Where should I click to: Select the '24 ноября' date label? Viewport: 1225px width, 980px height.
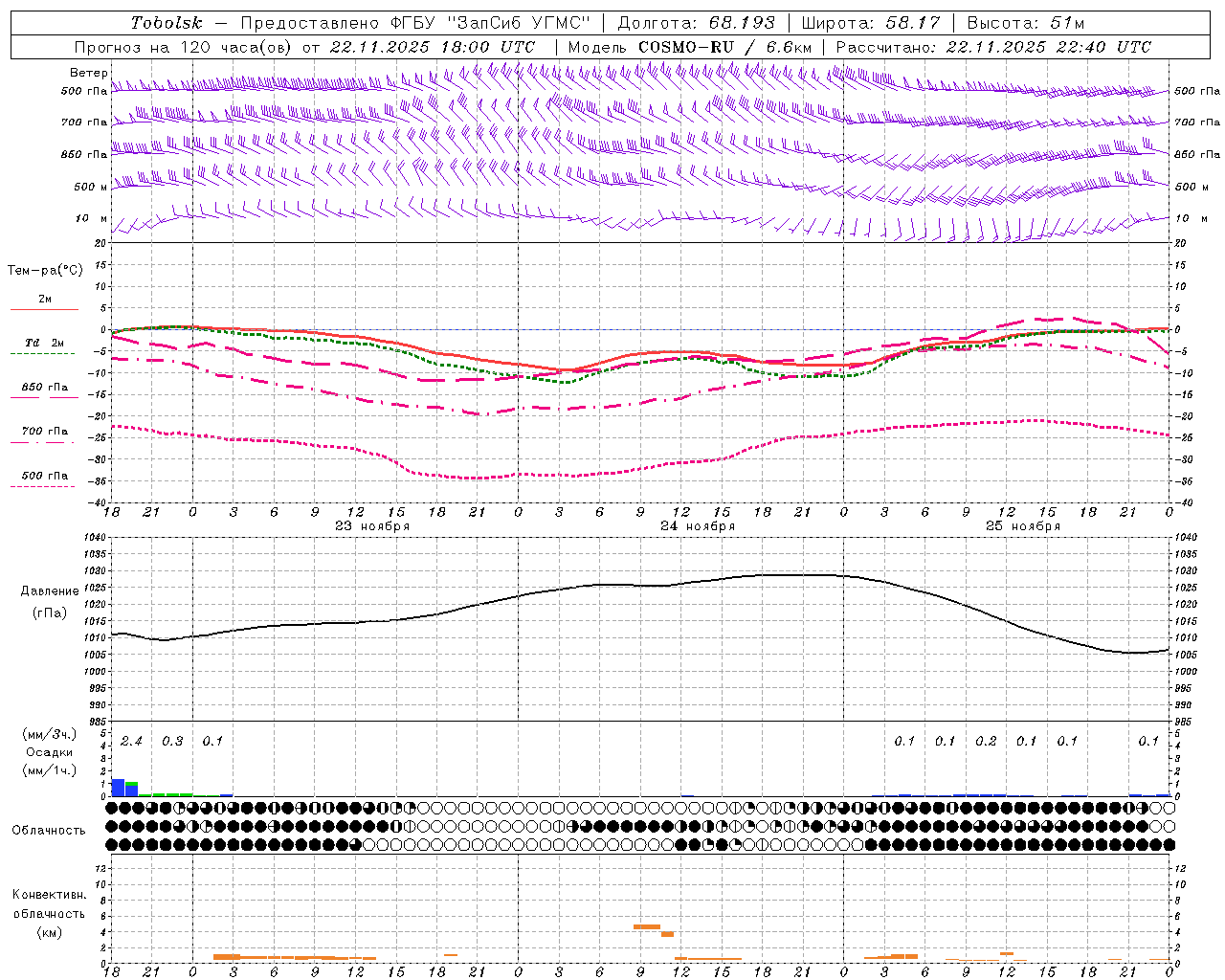tap(698, 526)
